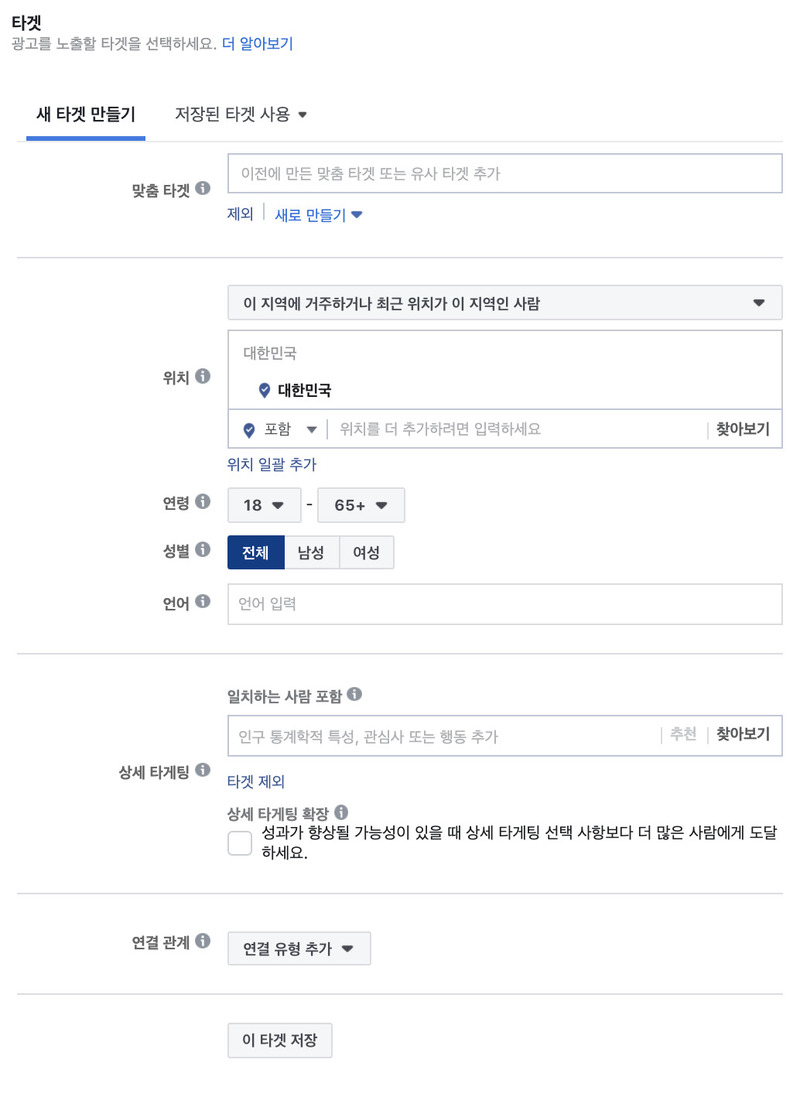Click info icon beside 성별 label

pyautogui.click(x=203, y=549)
